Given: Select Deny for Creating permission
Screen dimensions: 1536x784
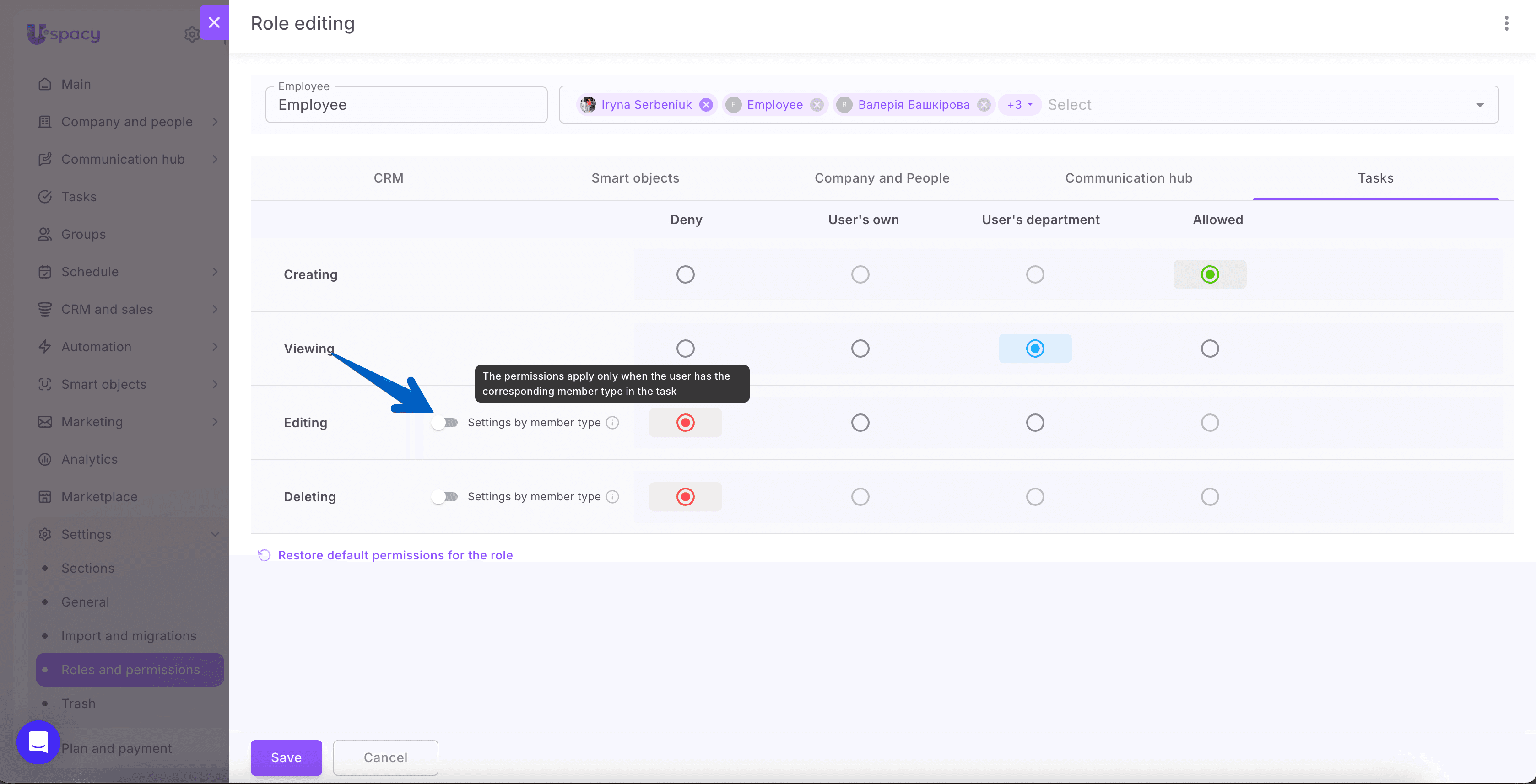Looking at the screenshot, I should tap(685, 274).
